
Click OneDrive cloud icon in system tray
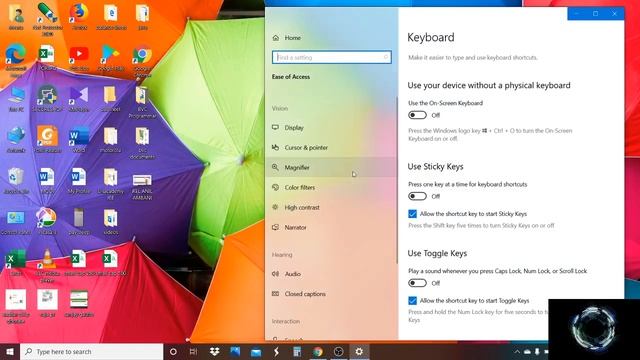tap(527, 351)
